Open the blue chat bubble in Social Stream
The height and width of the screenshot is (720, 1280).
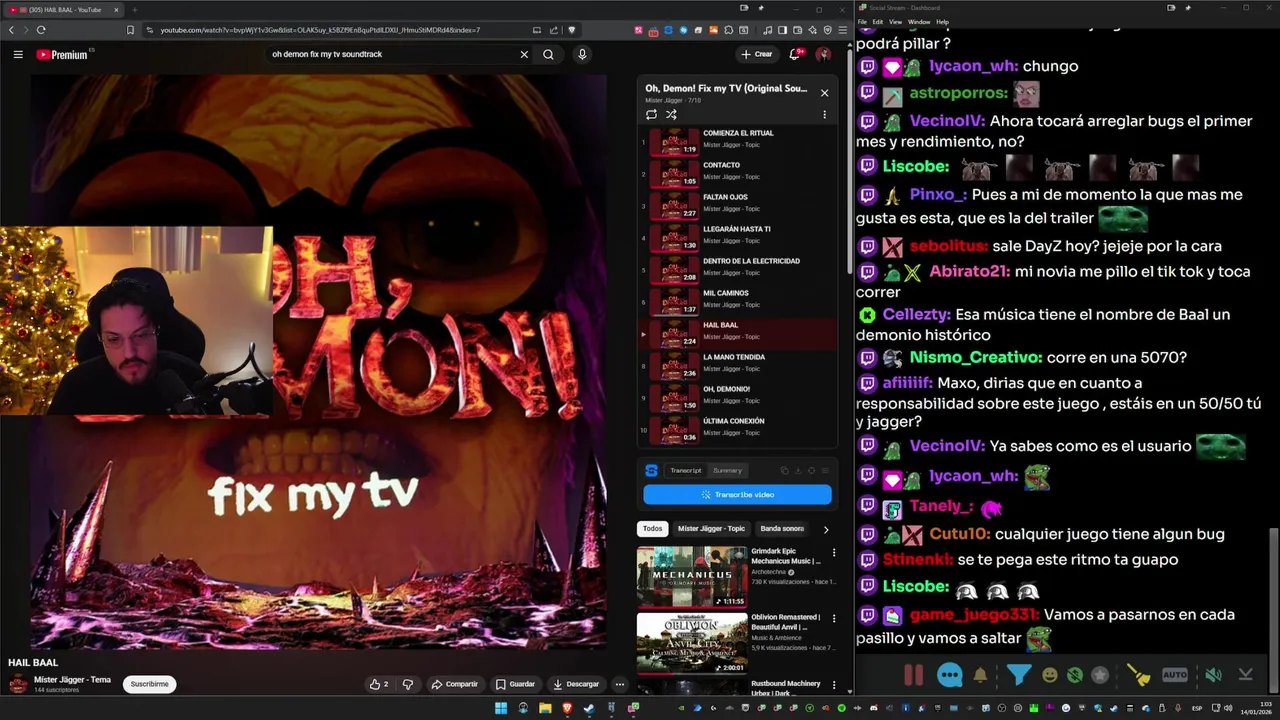pos(950,675)
